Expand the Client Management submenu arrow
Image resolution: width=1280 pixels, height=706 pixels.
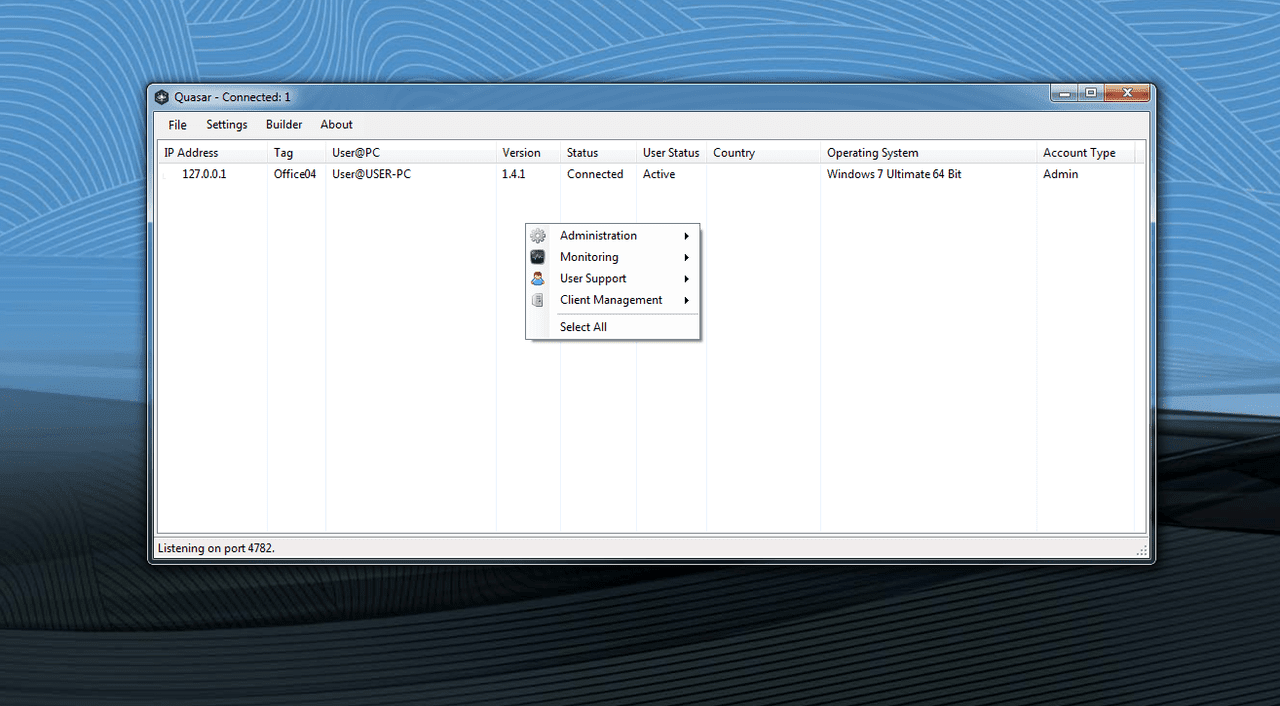686,300
